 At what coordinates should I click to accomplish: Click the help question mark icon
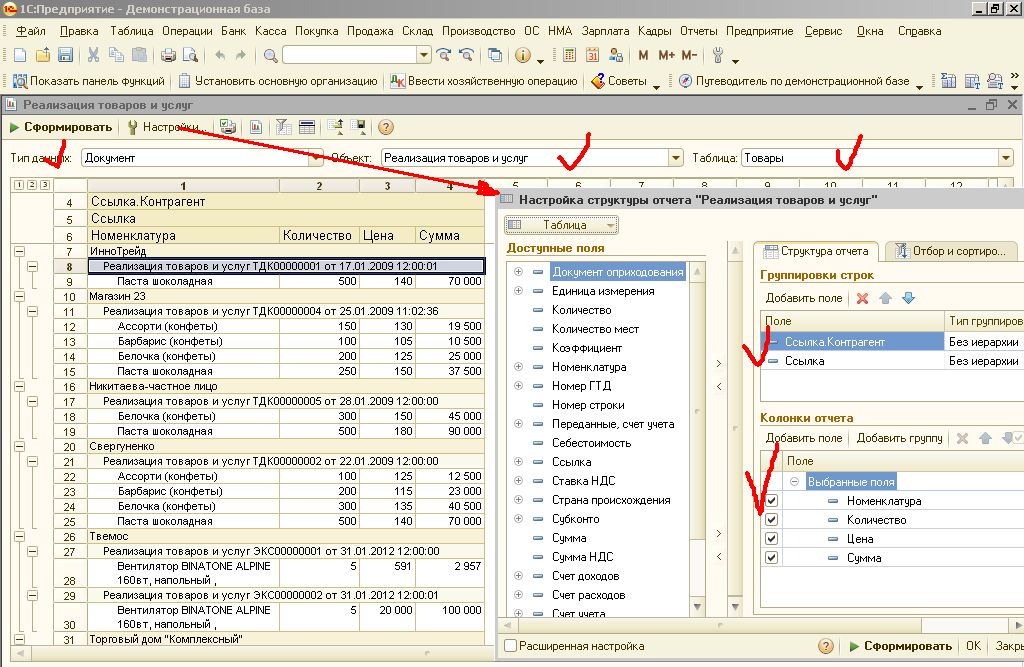tap(385, 127)
